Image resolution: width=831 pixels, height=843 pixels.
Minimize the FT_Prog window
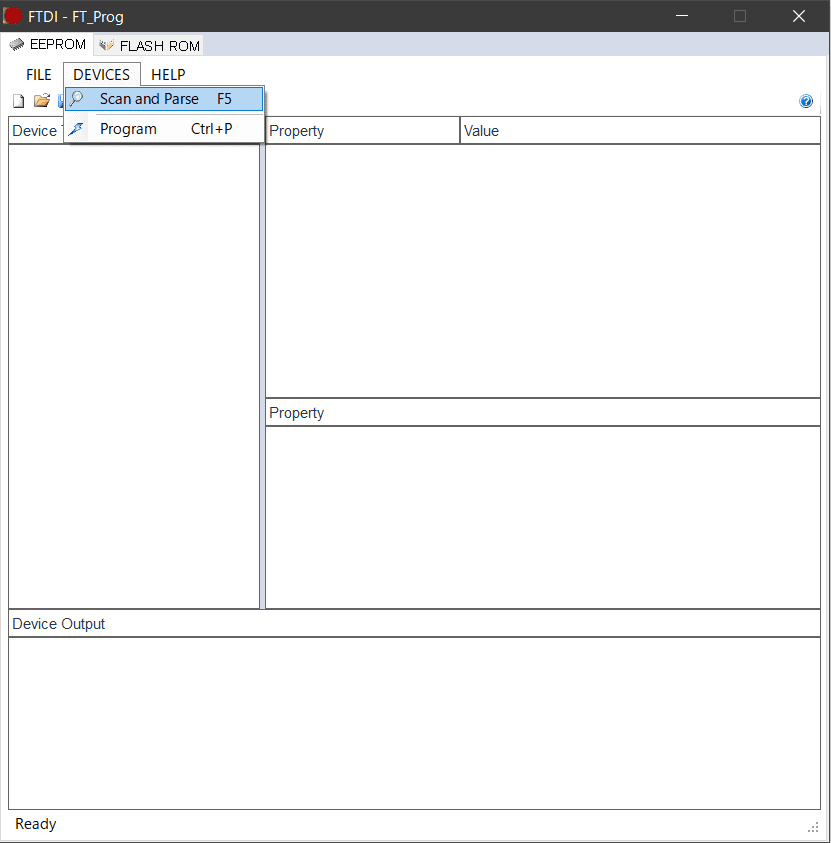tap(682, 16)
